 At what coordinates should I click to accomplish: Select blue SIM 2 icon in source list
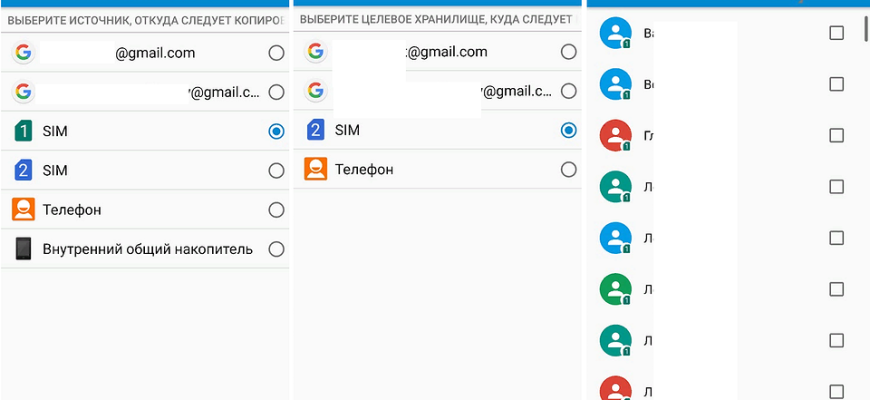click(23, 170)
